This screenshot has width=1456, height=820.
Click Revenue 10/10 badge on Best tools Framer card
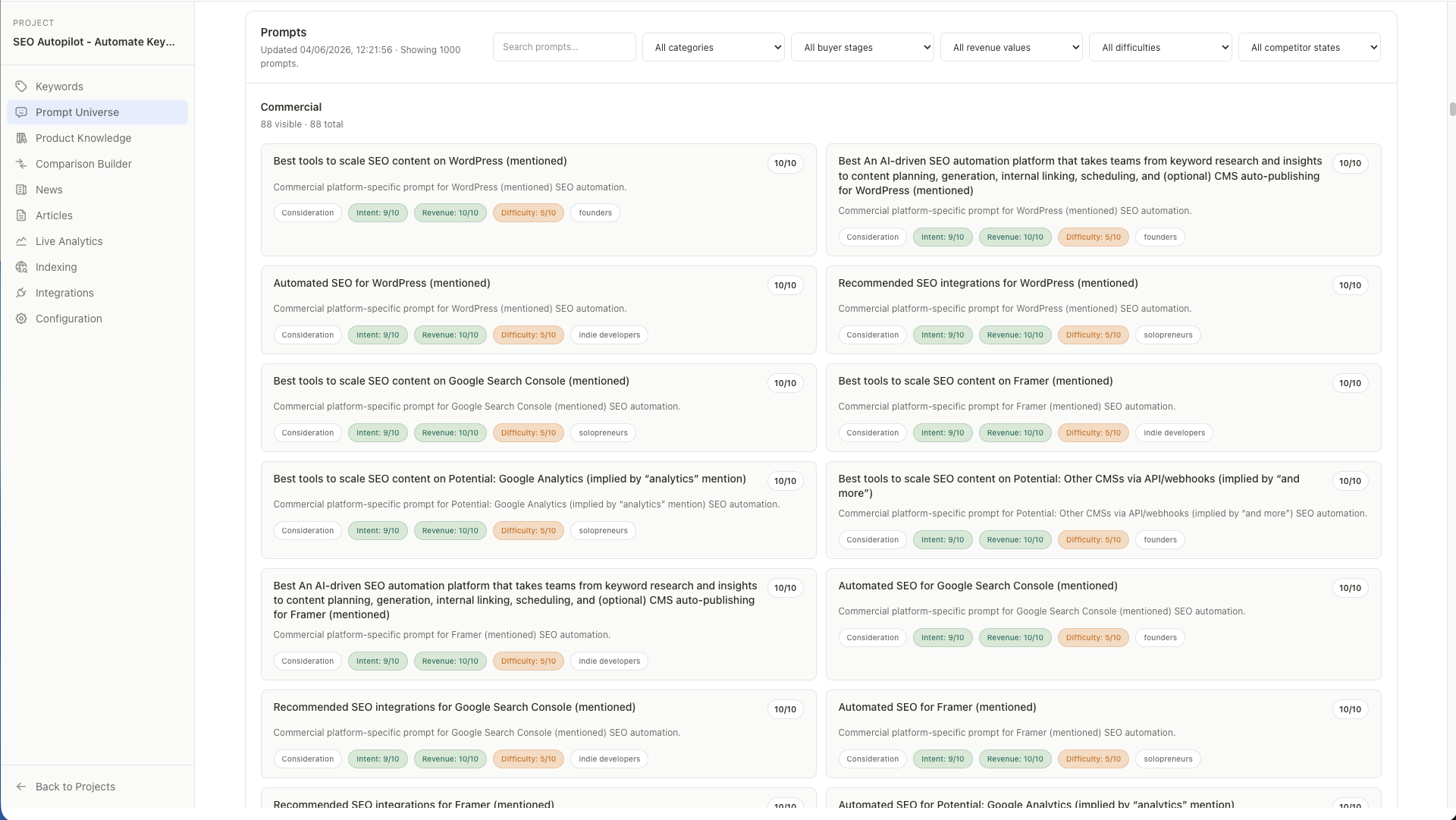tap(1015, 433)
